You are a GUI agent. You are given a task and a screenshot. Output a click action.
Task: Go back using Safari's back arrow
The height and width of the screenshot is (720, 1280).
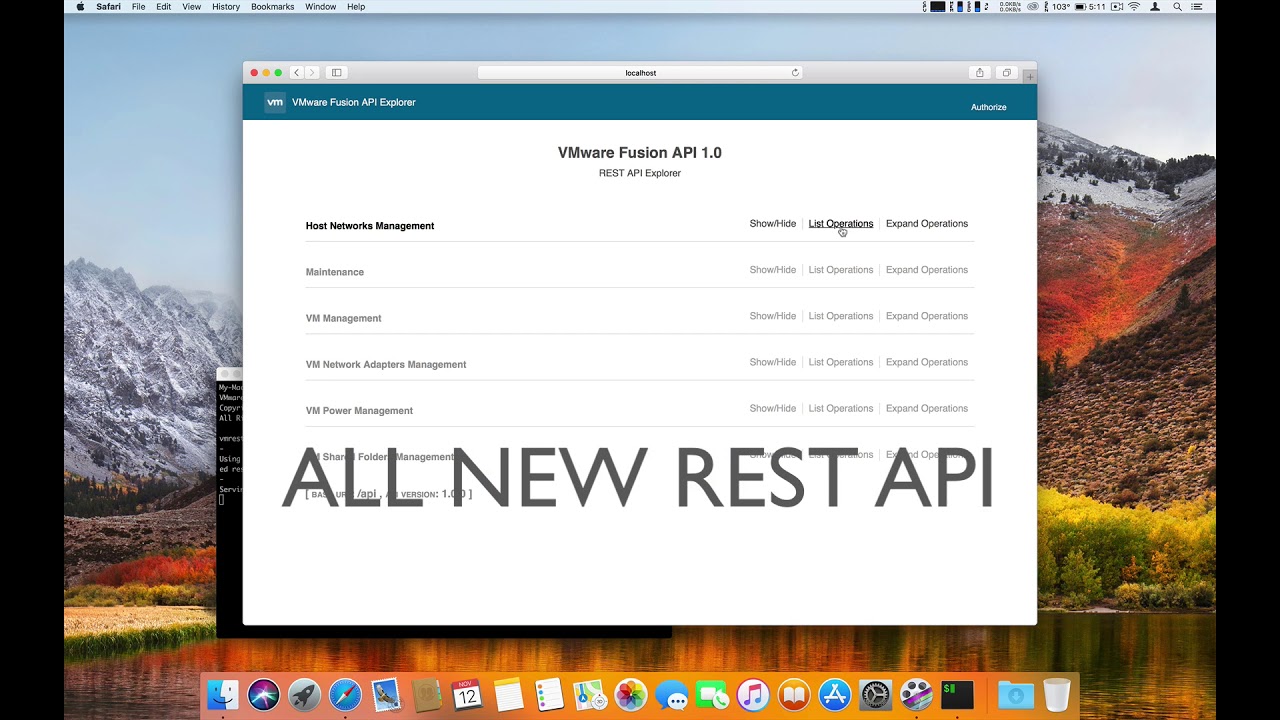[x=297, y=73]
